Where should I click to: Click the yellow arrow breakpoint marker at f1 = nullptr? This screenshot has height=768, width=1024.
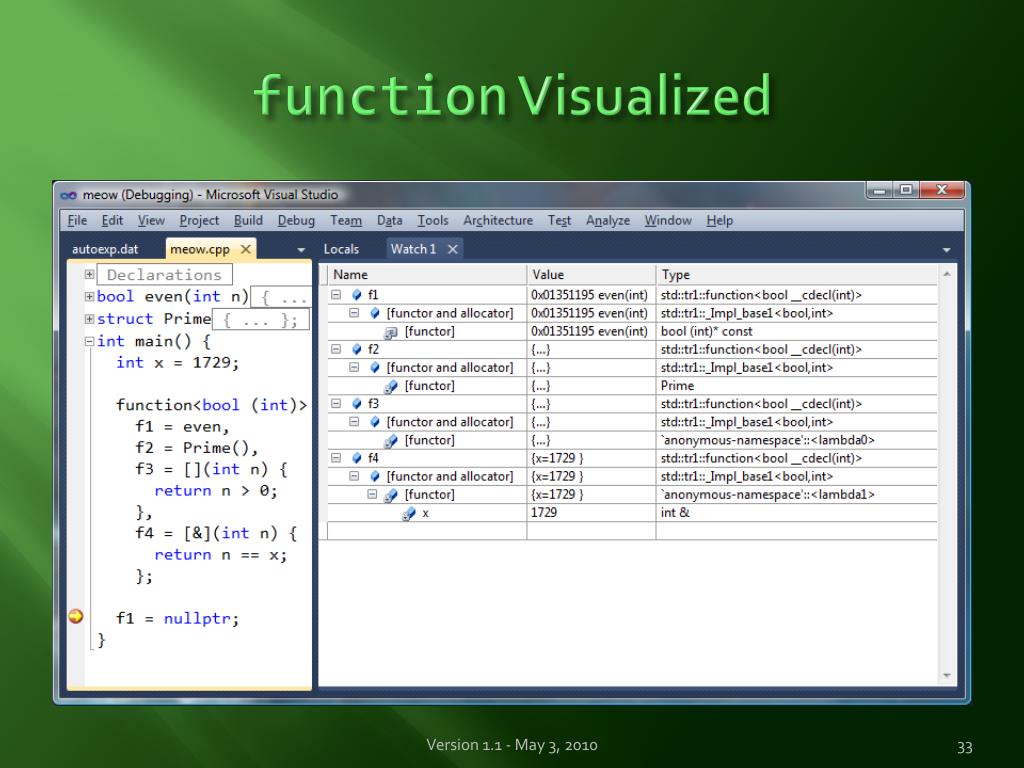tap(76, 616)
